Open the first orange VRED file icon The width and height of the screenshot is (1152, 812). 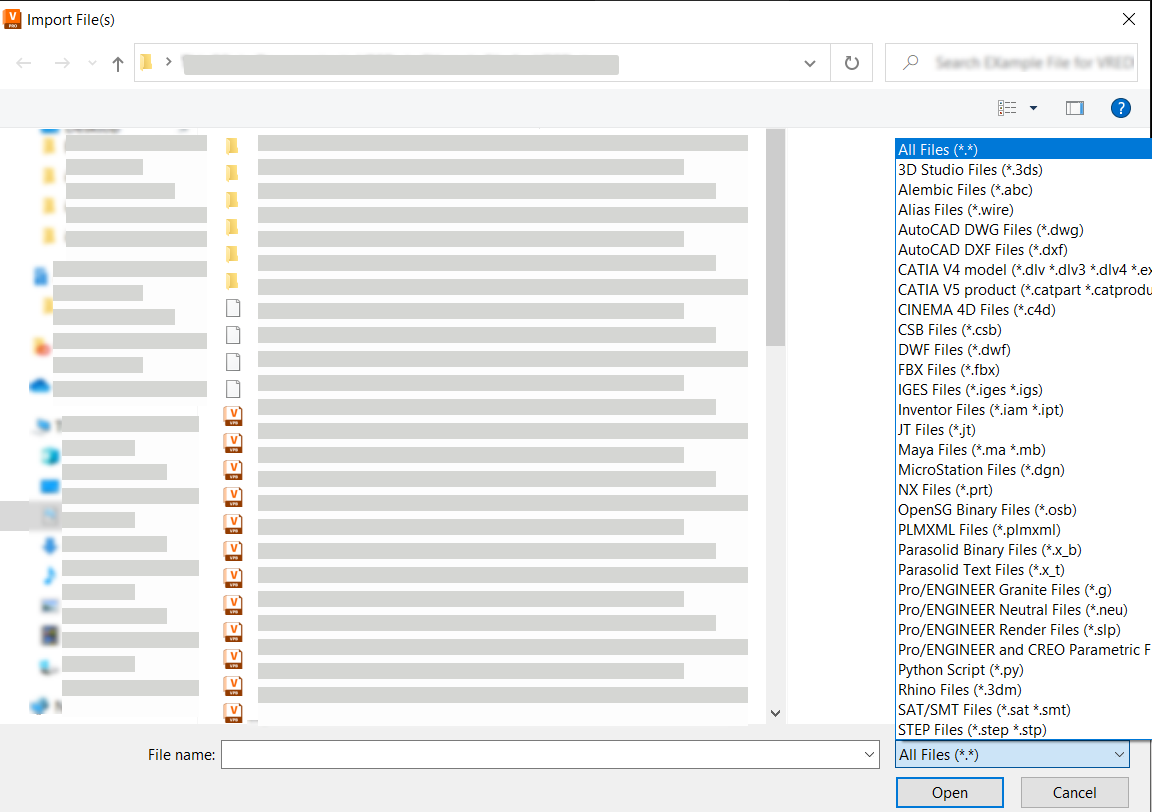[x=233, y=414]
